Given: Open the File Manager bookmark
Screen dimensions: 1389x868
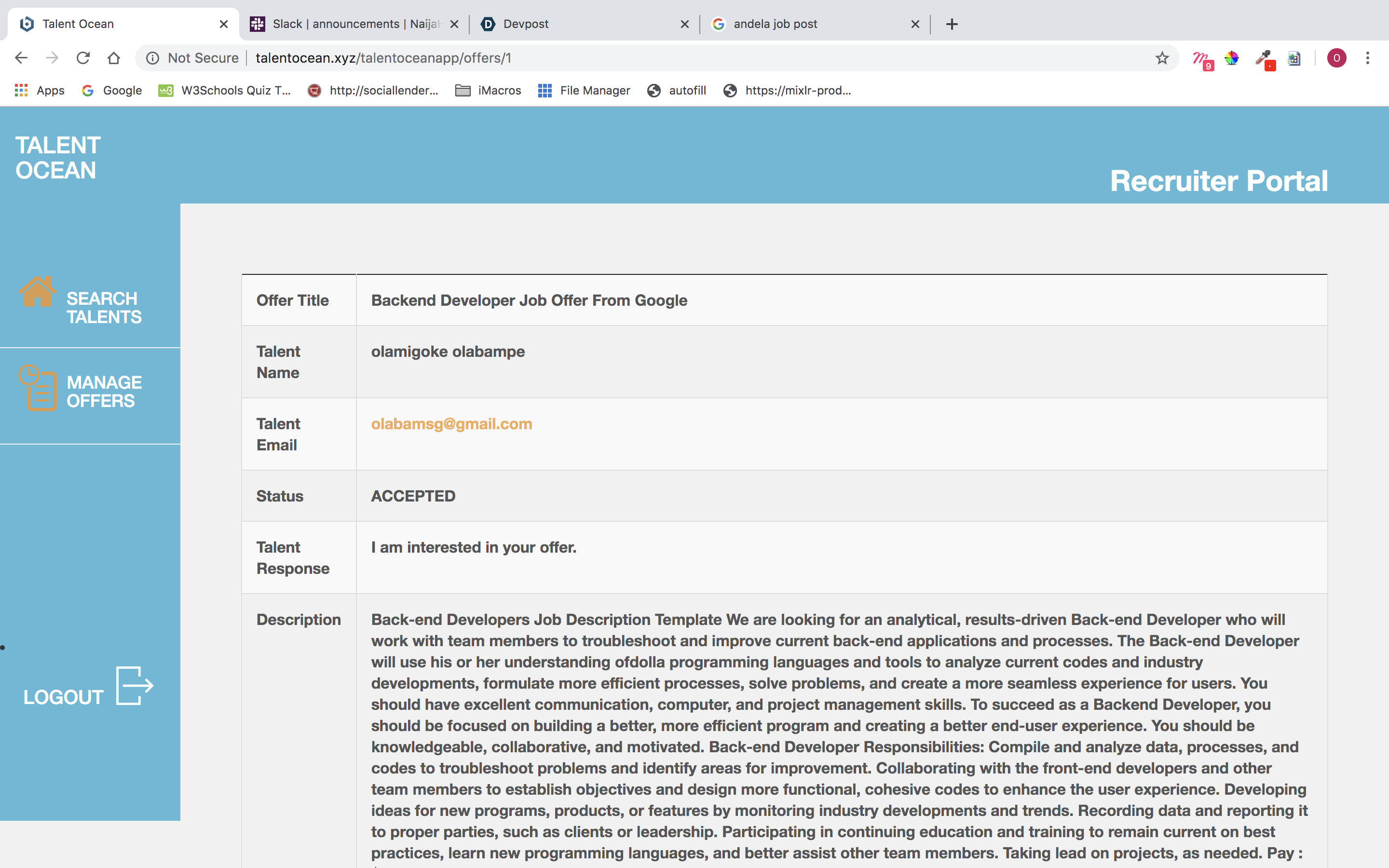Looking at the screenshot, I should tap(584, 90).
